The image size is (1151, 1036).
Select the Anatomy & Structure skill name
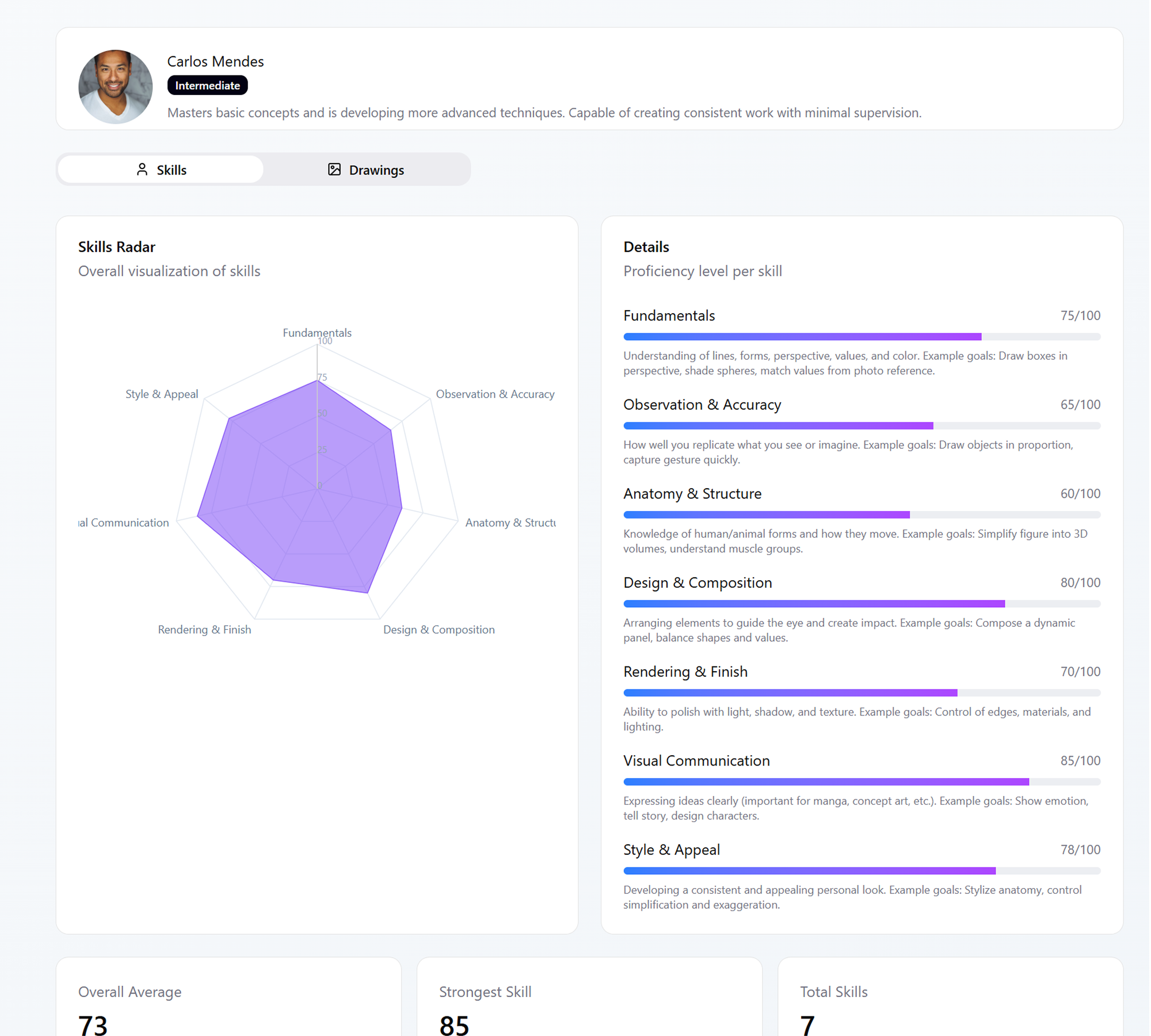pyautogui.click(x=692, y=493)
